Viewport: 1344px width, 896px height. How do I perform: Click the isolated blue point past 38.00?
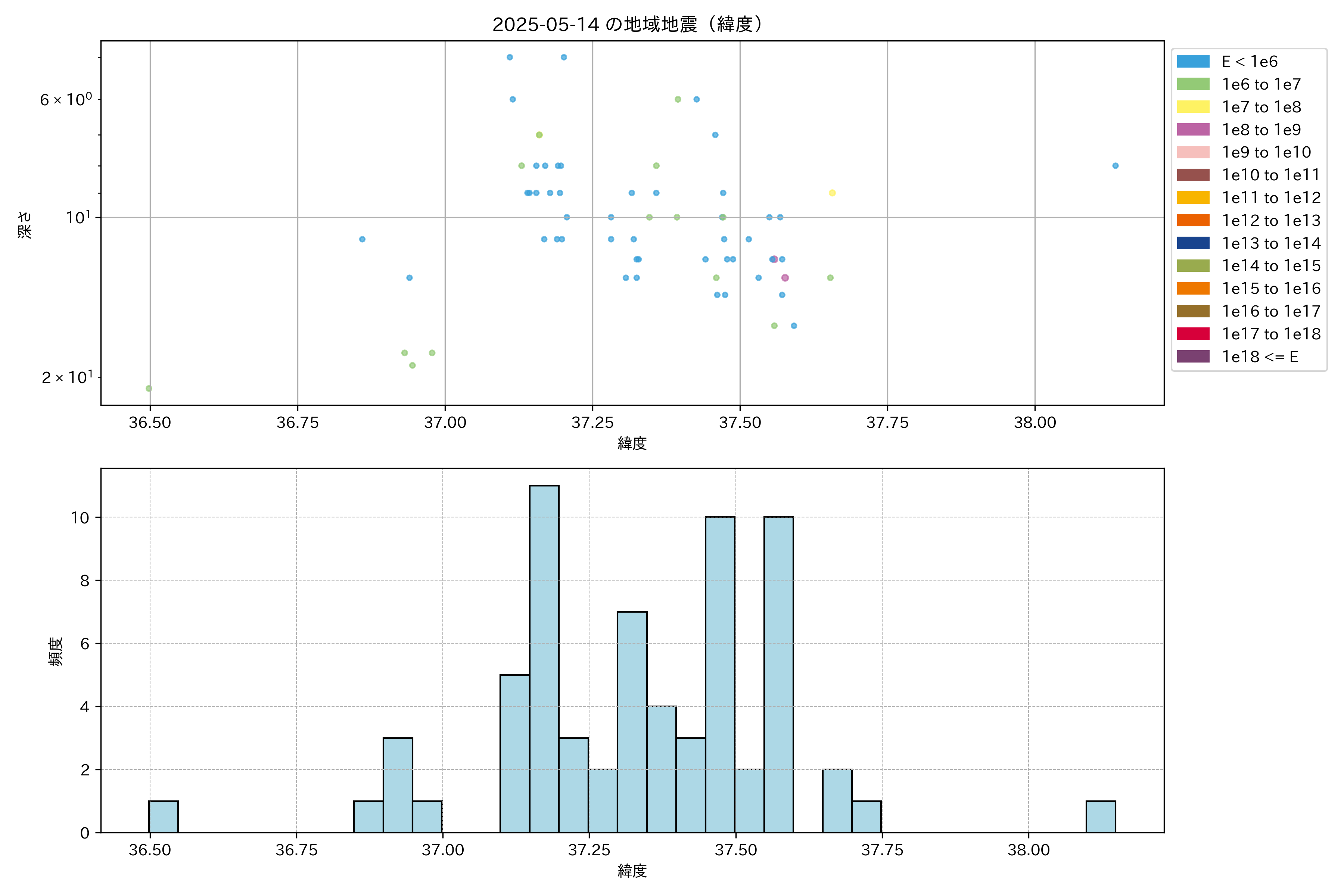tap(1116, 166)
